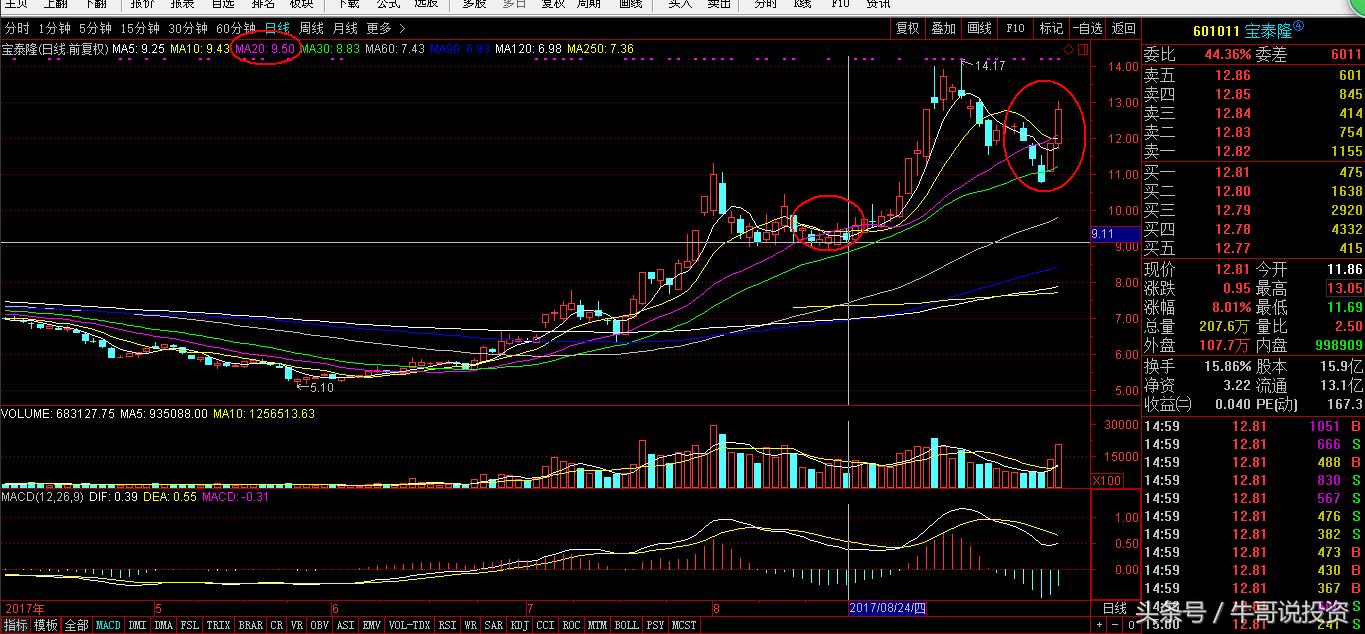This screenshot has height=634, width=1365.
Task: Switch to the MTM indicator
Action: 598,625
